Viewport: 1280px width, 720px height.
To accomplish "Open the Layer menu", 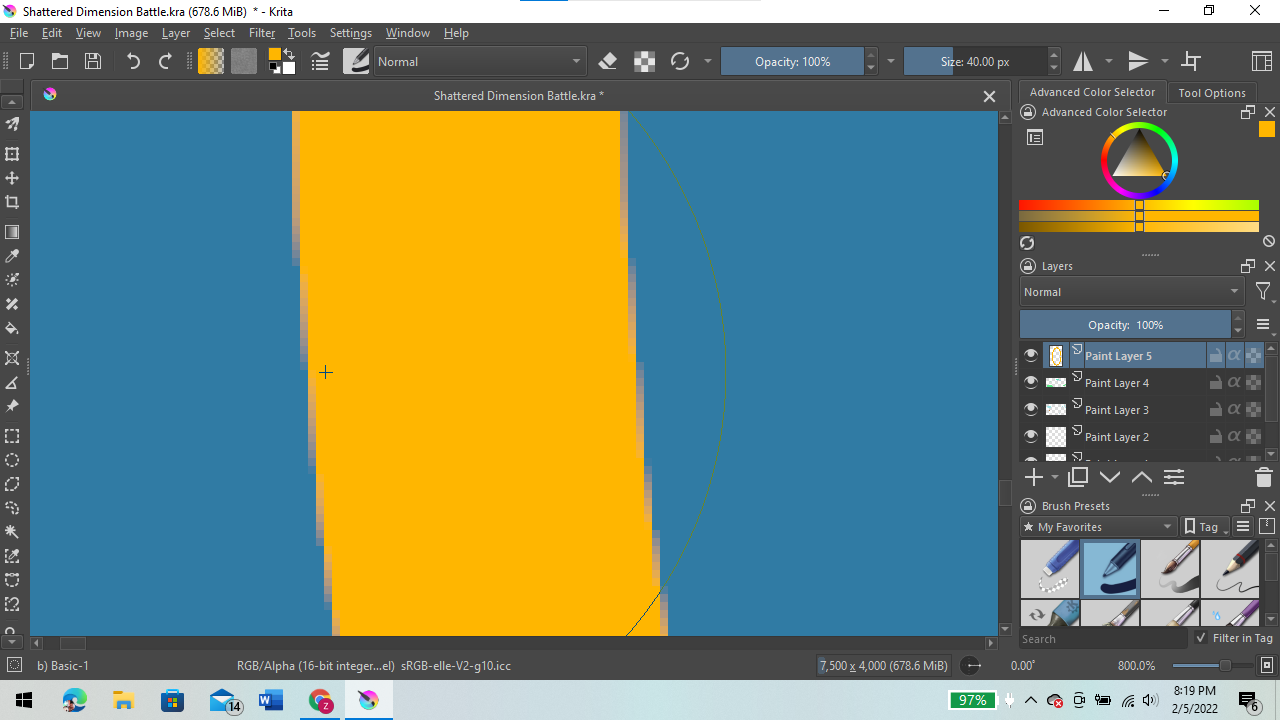I will point(176,33).
